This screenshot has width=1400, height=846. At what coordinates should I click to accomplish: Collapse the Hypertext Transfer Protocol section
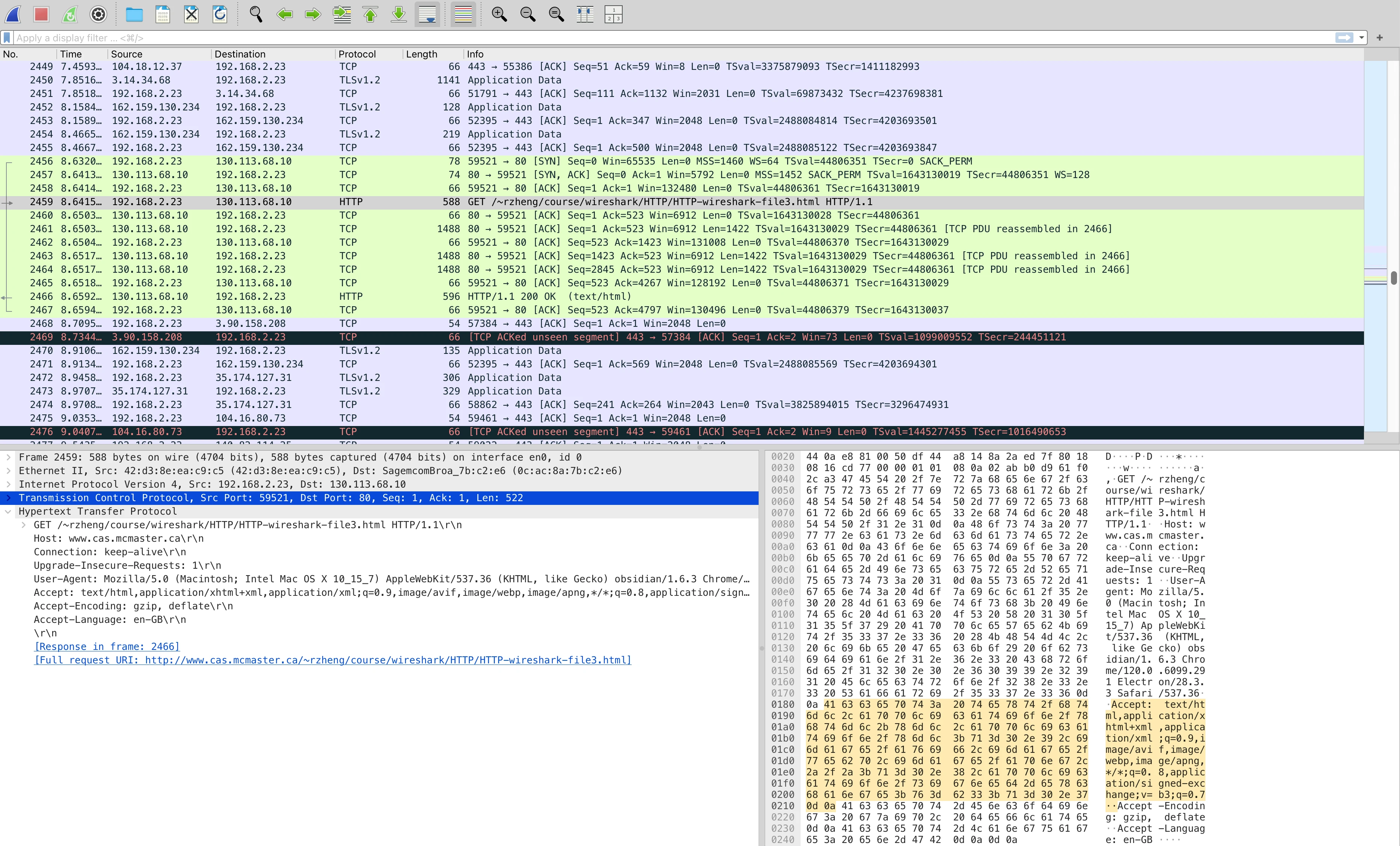(x=8, y=512)
